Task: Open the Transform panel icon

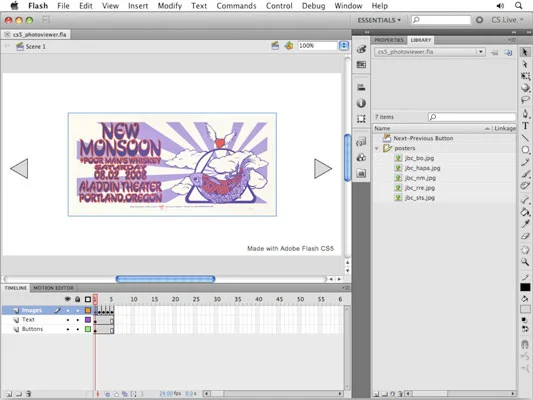Action: click(361, 119)
